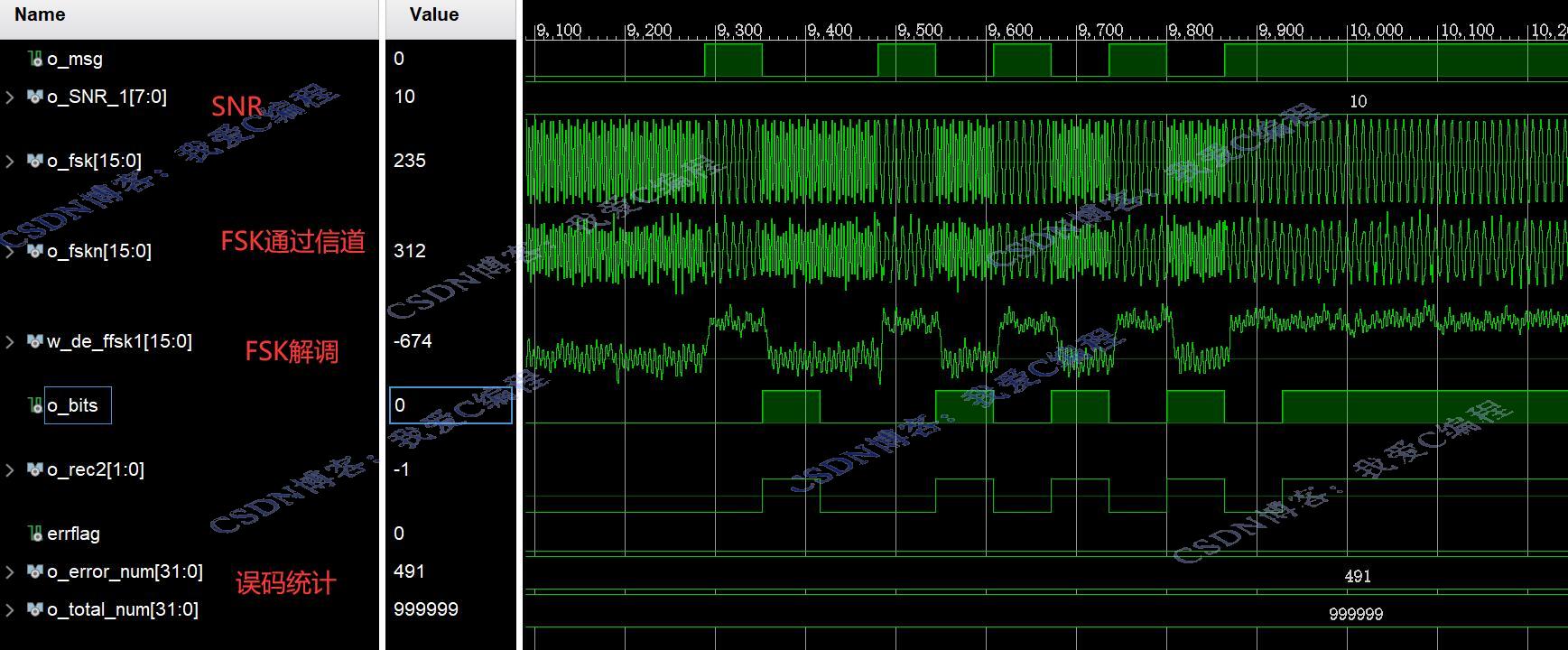1568x650 pixels.
Task: Click the errflag value 0
Action: [x=399, y=534]
